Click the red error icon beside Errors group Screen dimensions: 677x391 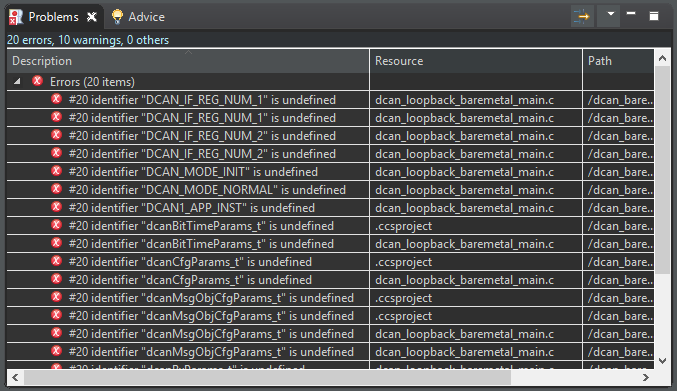(38, 81)
